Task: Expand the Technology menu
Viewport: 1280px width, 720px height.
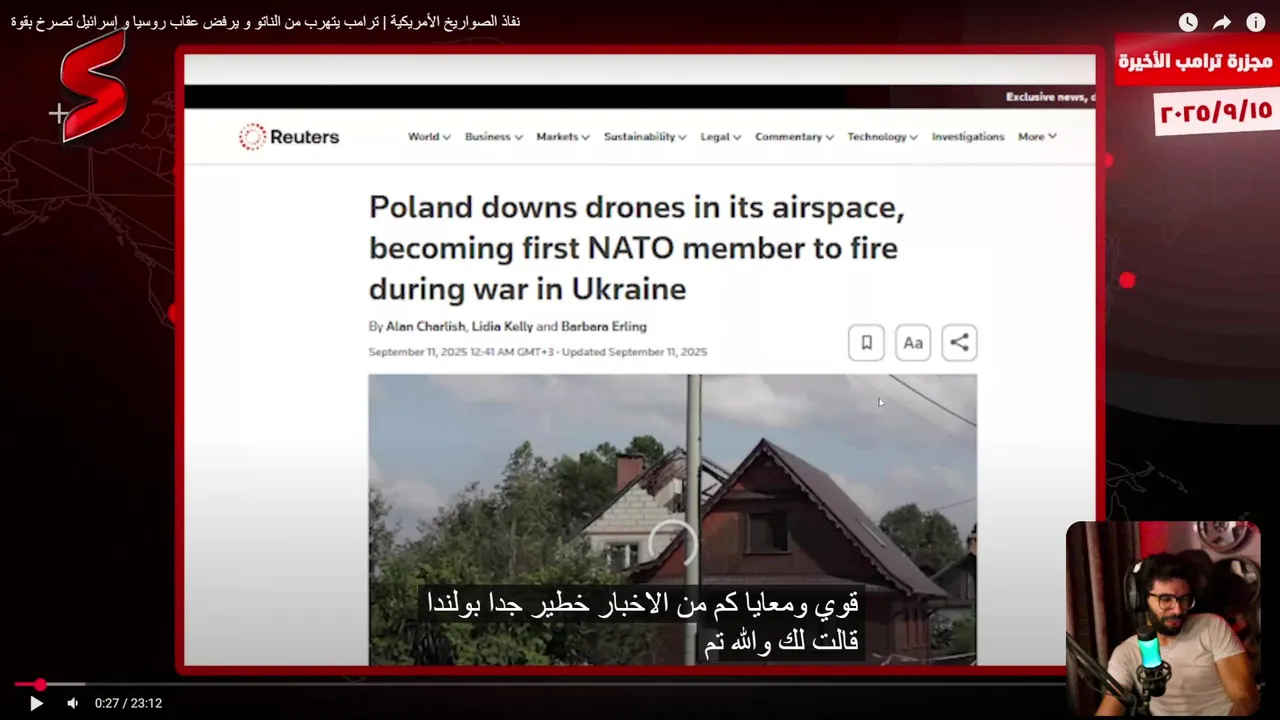Action: (882, 137)
